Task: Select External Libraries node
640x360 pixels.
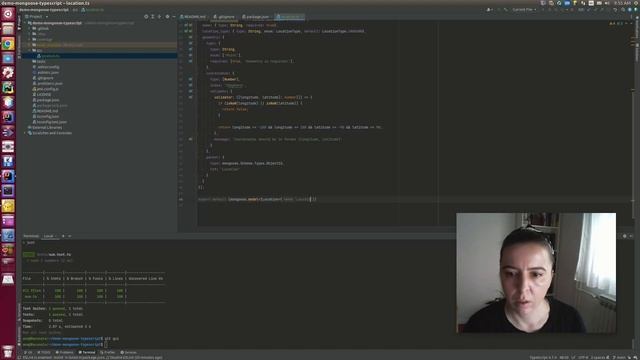Action: (x=47, y=127)
